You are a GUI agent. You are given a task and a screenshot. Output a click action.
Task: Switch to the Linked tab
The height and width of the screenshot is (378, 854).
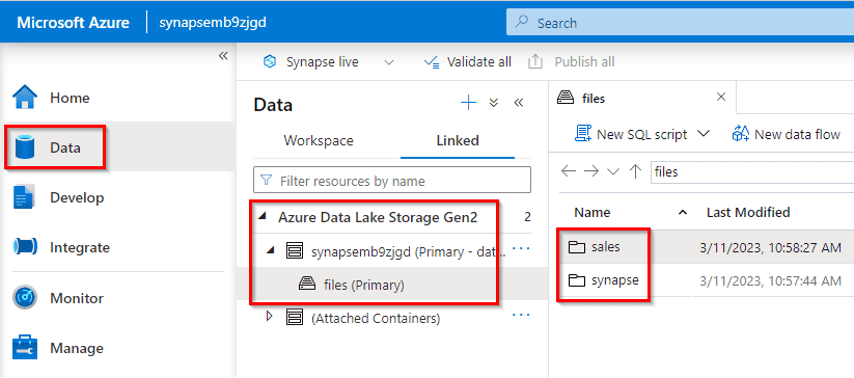(458, 141)
